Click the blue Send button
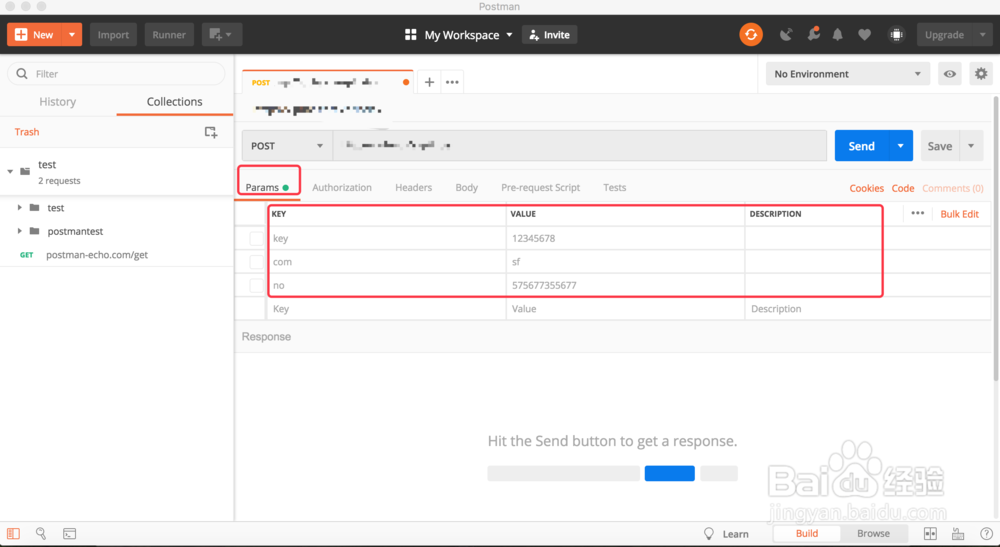The height and width of the screenshot is (547, 1000). coord(862,146)
